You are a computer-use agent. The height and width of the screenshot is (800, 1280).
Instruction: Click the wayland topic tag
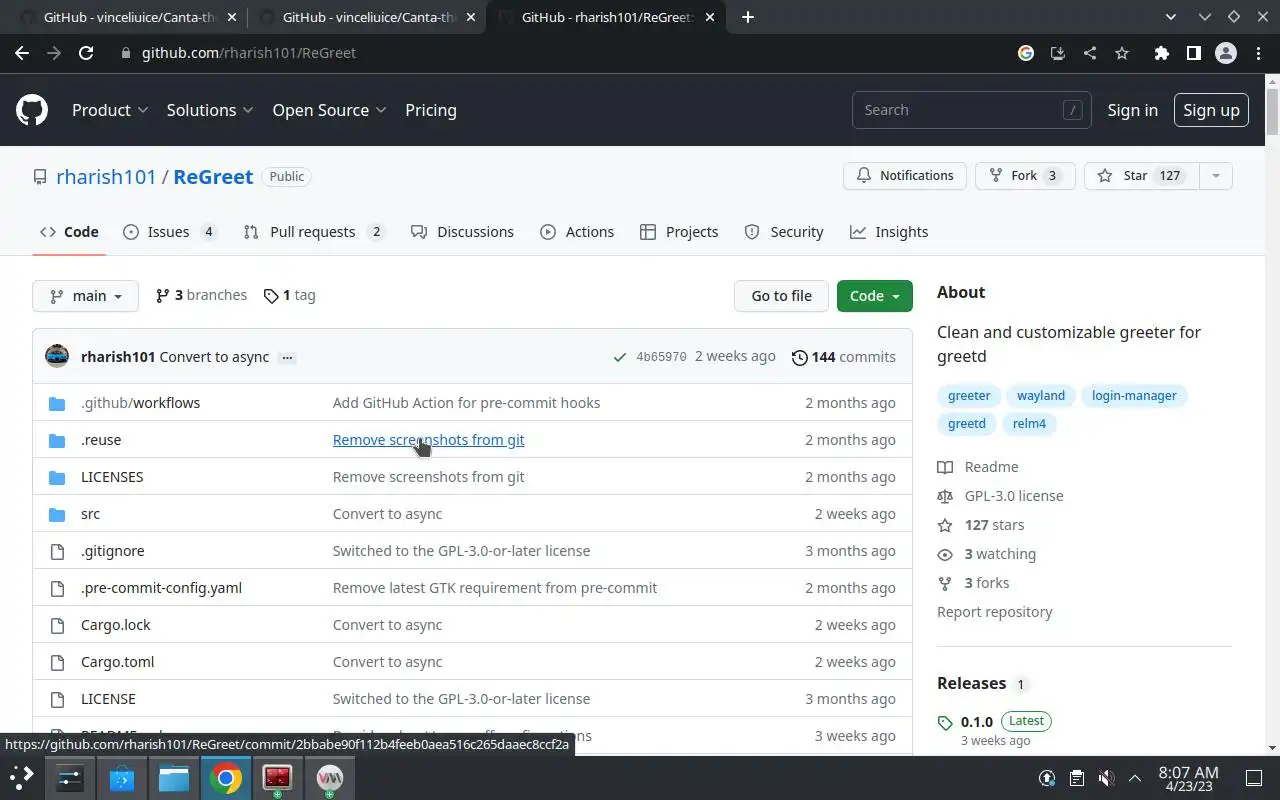click(1041, 396)
